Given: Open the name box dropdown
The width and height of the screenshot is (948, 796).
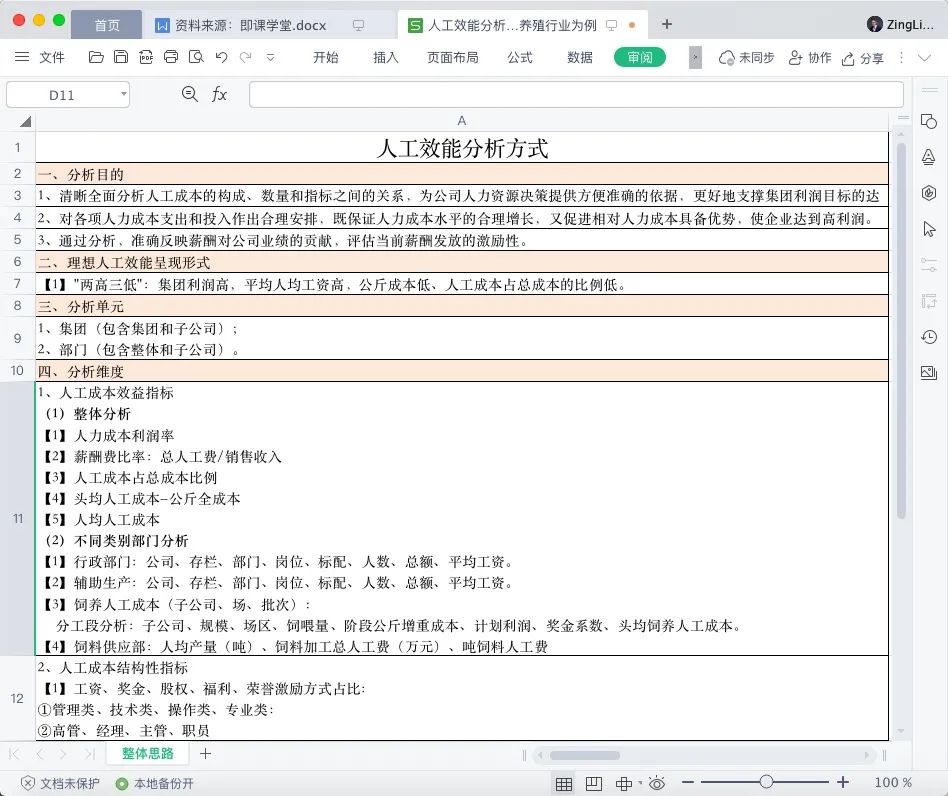Looking at the screenshot, I should pyautogui.click(x=123, y=92).
